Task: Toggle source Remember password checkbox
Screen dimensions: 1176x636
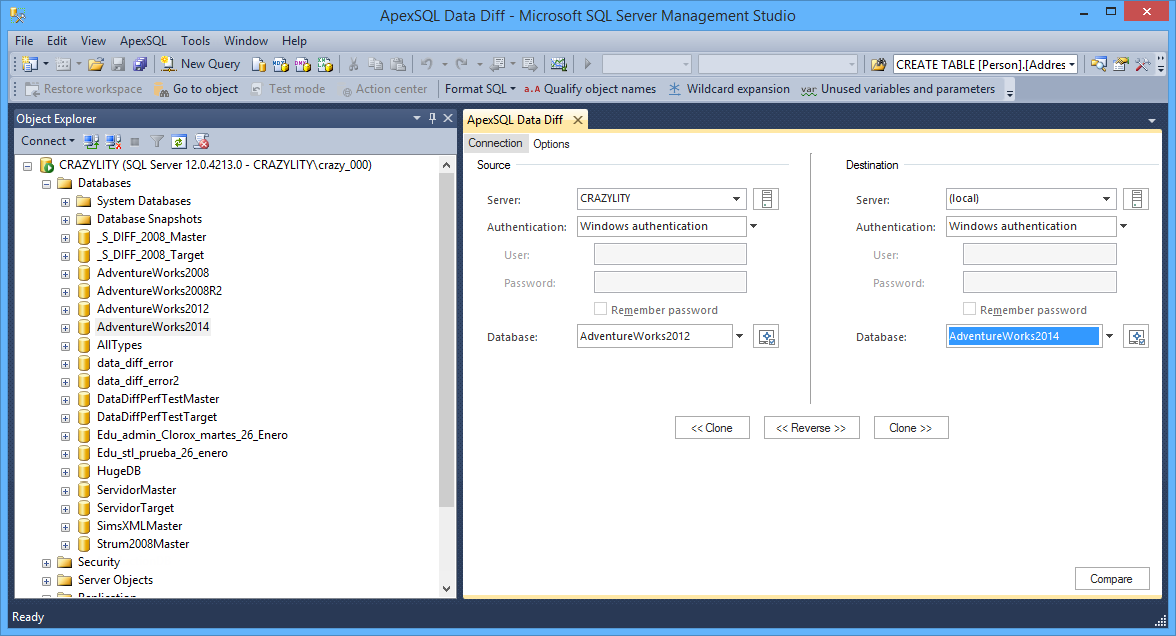Action: pos(600,309)
